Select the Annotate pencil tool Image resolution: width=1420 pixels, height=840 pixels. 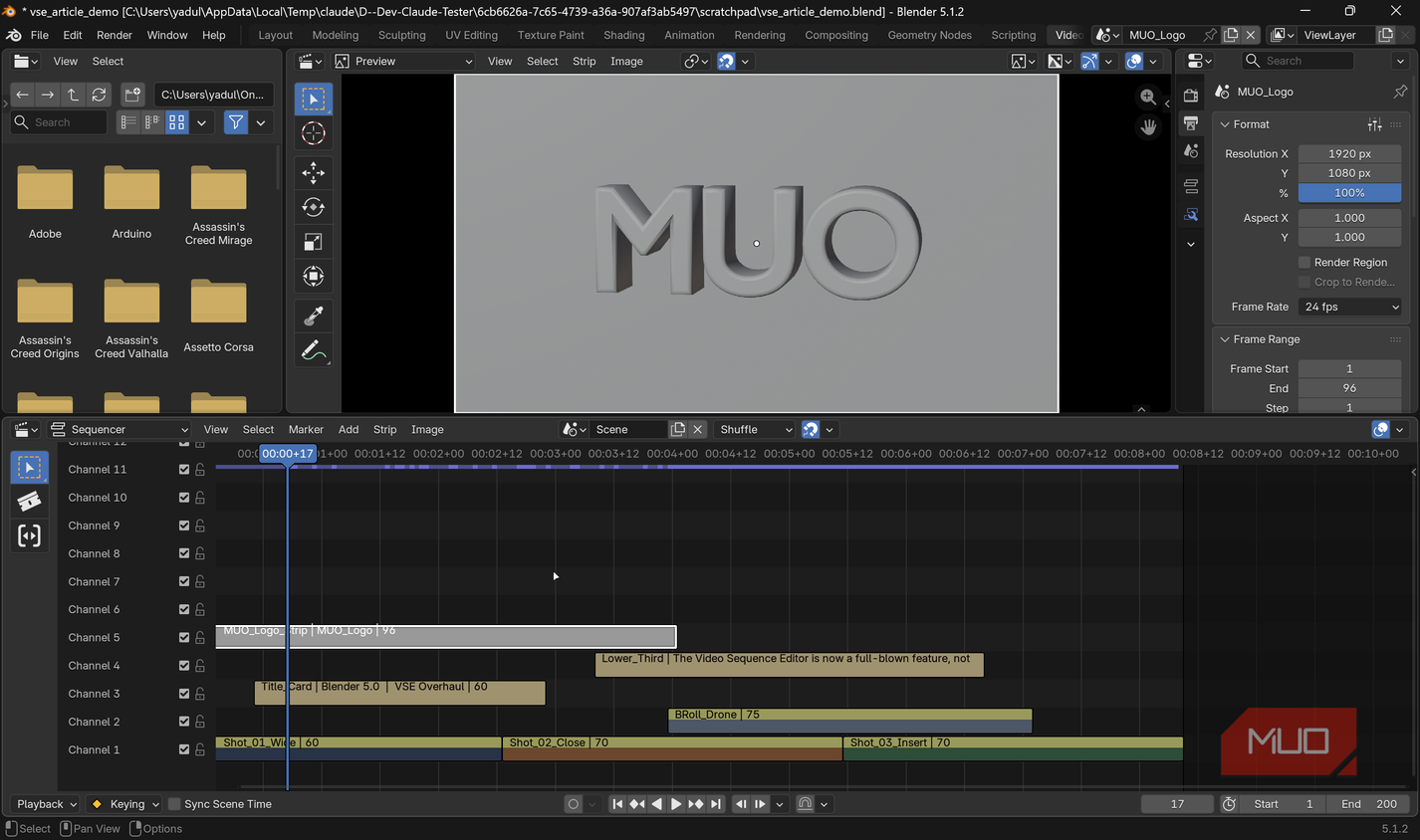tap(313, 350)
